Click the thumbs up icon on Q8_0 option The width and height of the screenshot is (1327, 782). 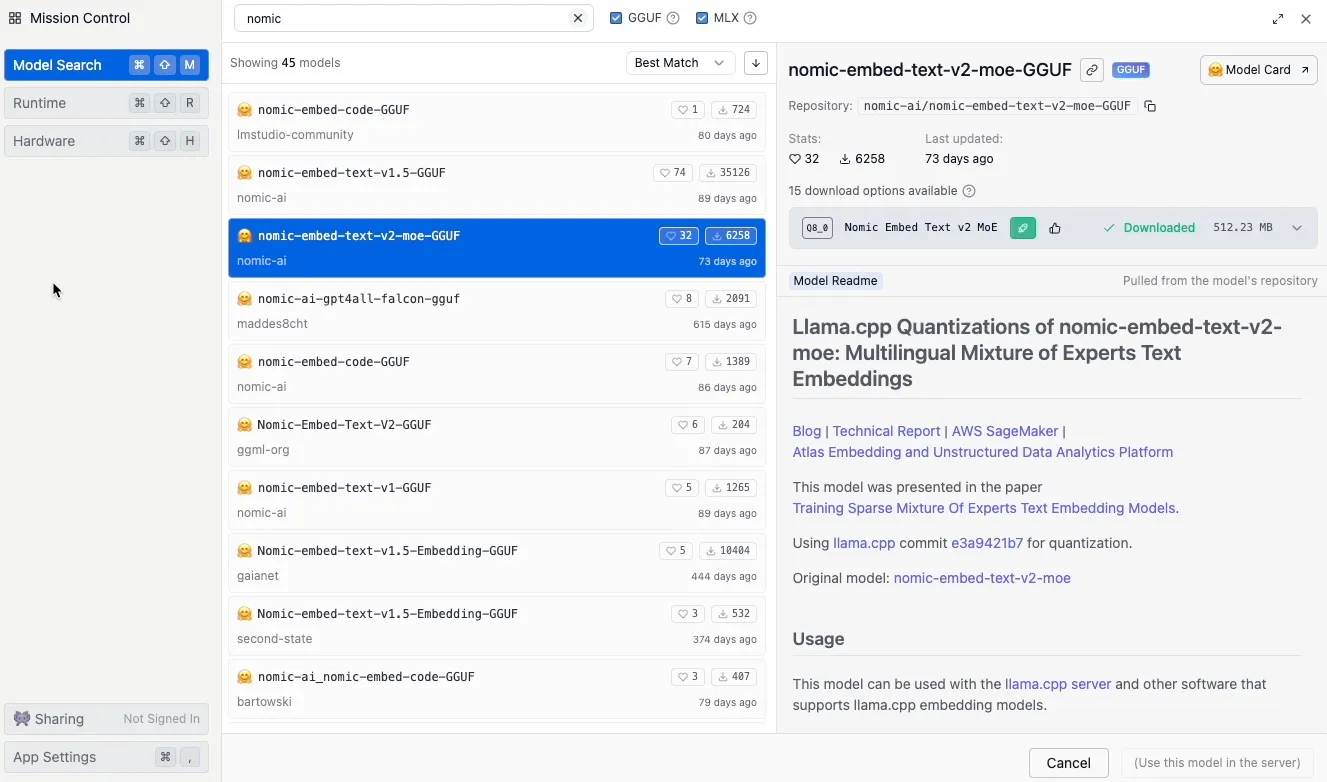(1055, 228)
